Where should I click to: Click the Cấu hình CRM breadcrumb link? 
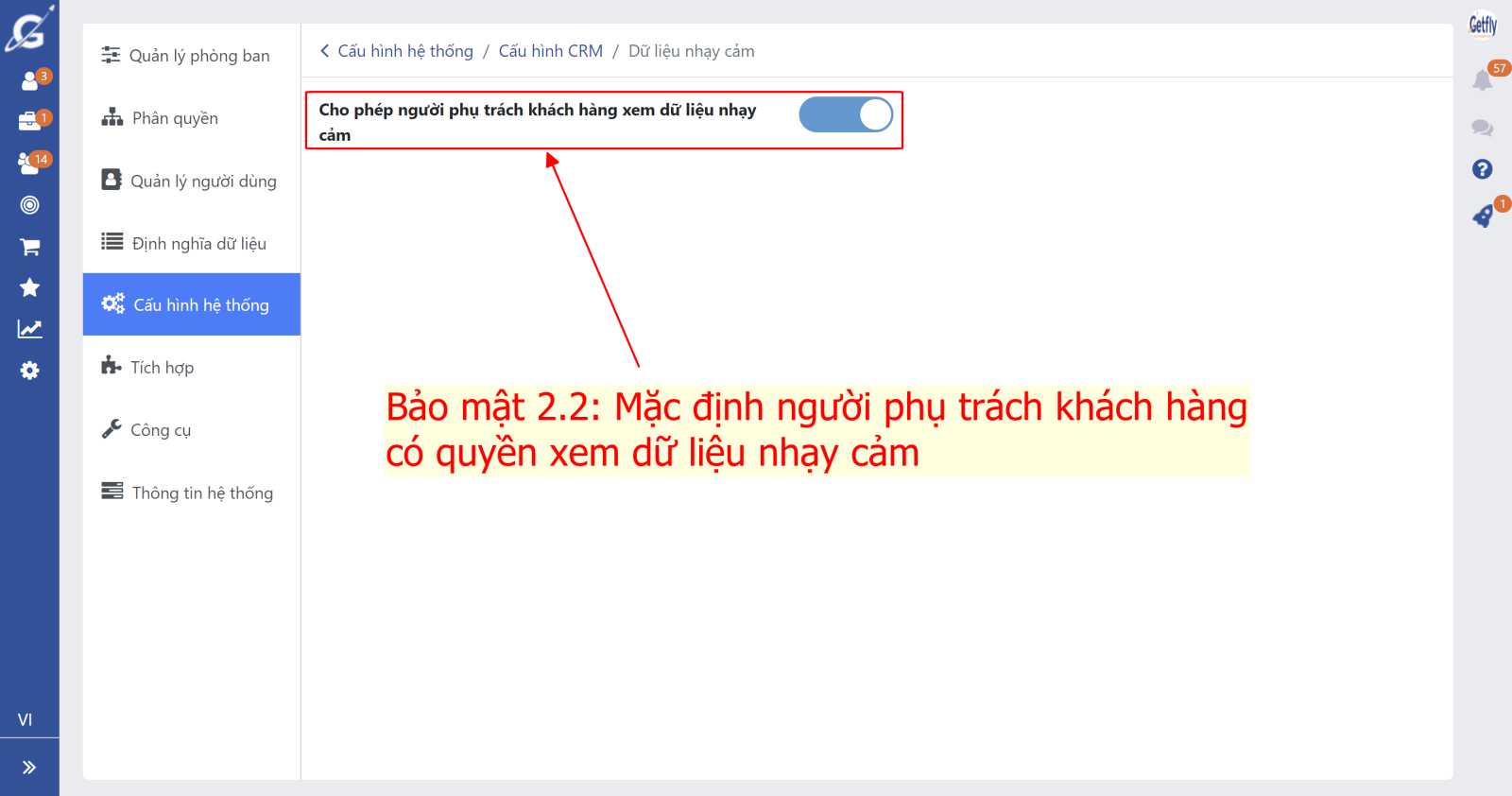tap(550, 51)
